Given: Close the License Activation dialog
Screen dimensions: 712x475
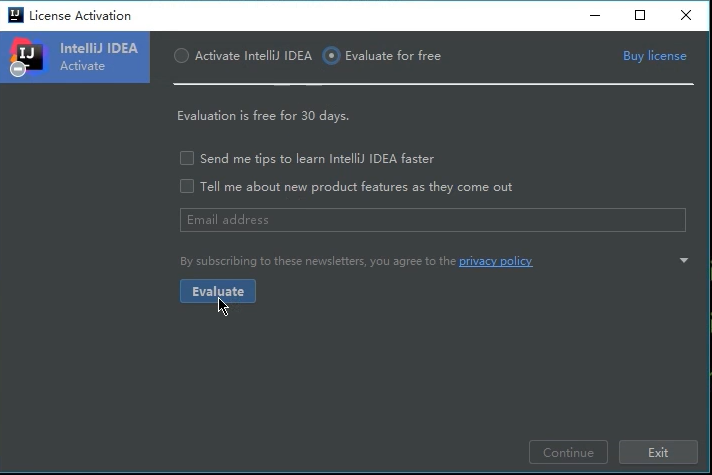Looking at the screenshot, I should [686, 15].
